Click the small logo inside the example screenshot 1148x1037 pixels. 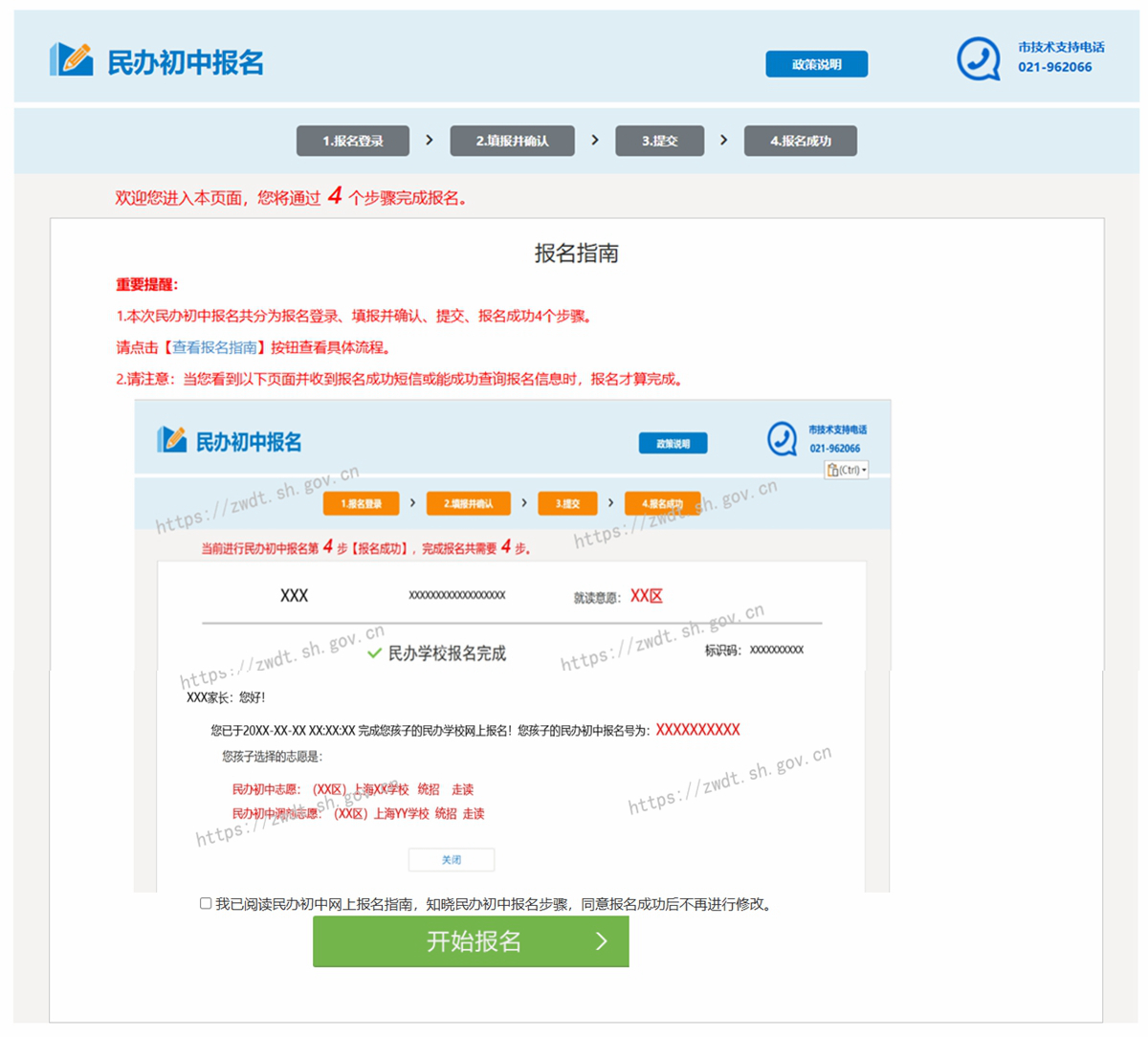171,440
